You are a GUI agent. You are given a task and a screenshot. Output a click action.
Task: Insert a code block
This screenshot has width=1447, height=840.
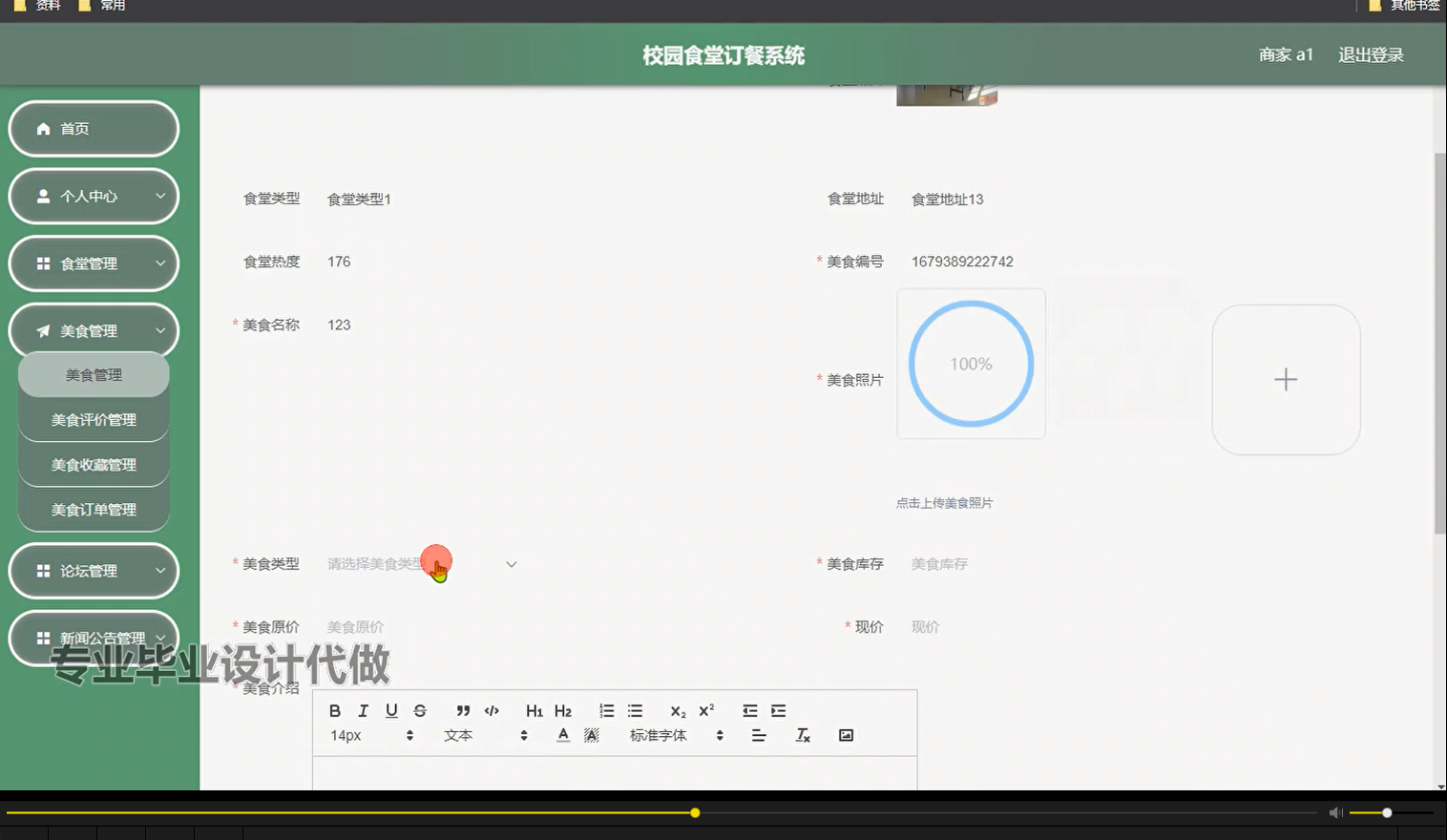492,710
